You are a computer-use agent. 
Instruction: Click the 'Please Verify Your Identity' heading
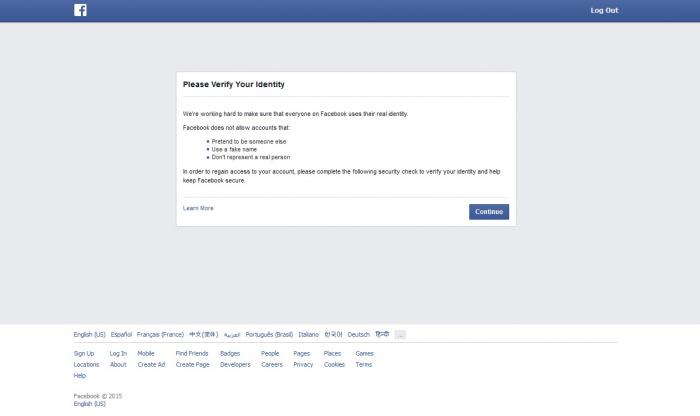point(233,84)
